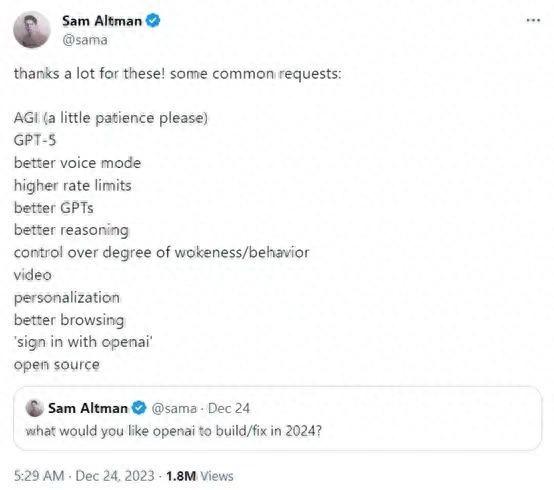The image size is (554, 490).
Task: Click Sam Altman's large profile avatar
Action: pyautogui.click(x=32, y=30)
